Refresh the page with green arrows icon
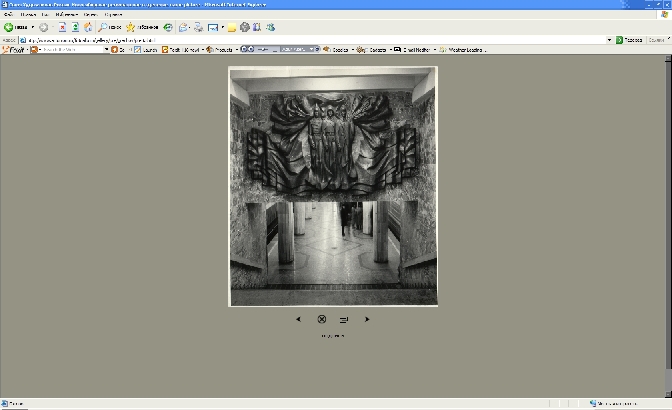This screenshot has height=410, width=672. (x=75, y=27)
